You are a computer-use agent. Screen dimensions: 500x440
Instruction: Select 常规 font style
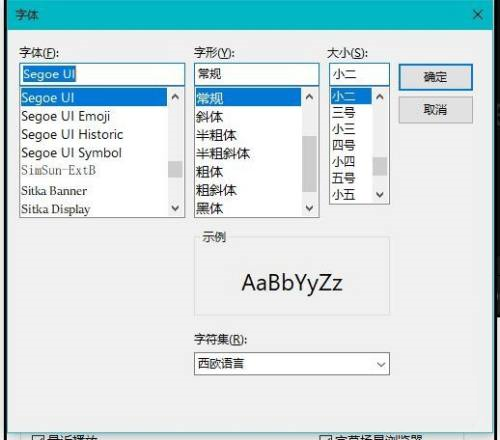248,97
